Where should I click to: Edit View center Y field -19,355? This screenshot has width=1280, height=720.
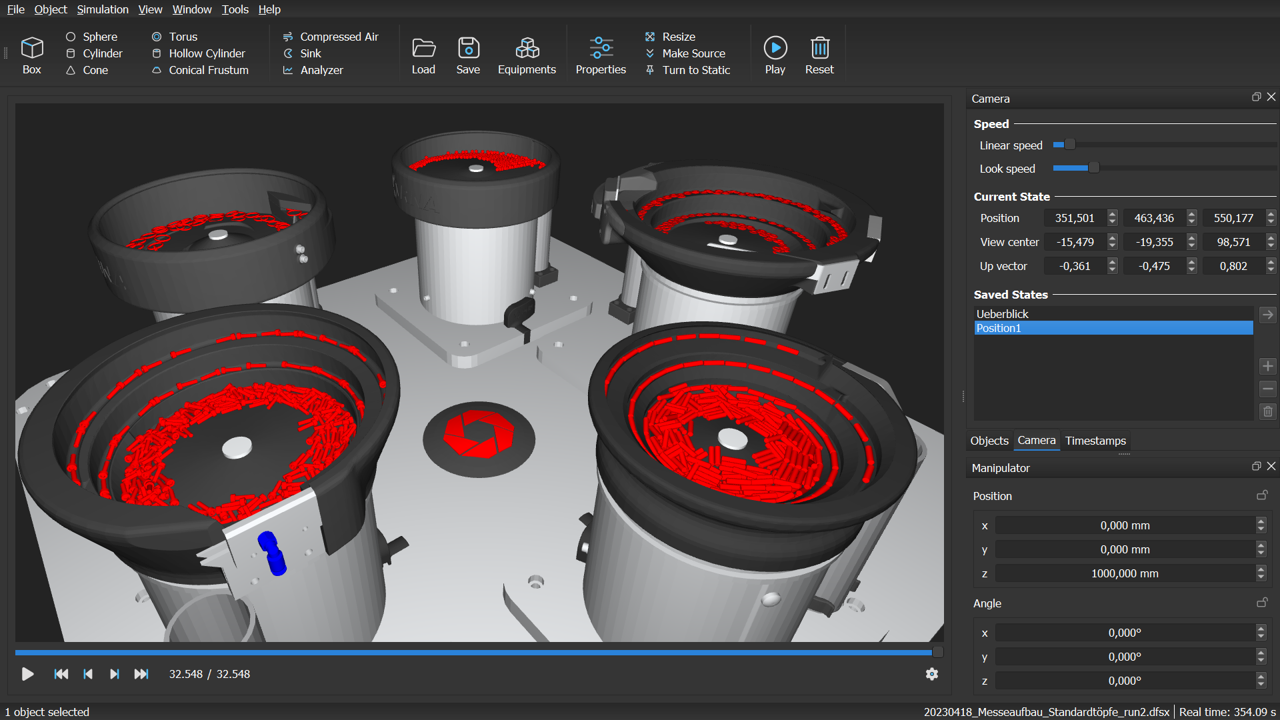click(1154, 242)
